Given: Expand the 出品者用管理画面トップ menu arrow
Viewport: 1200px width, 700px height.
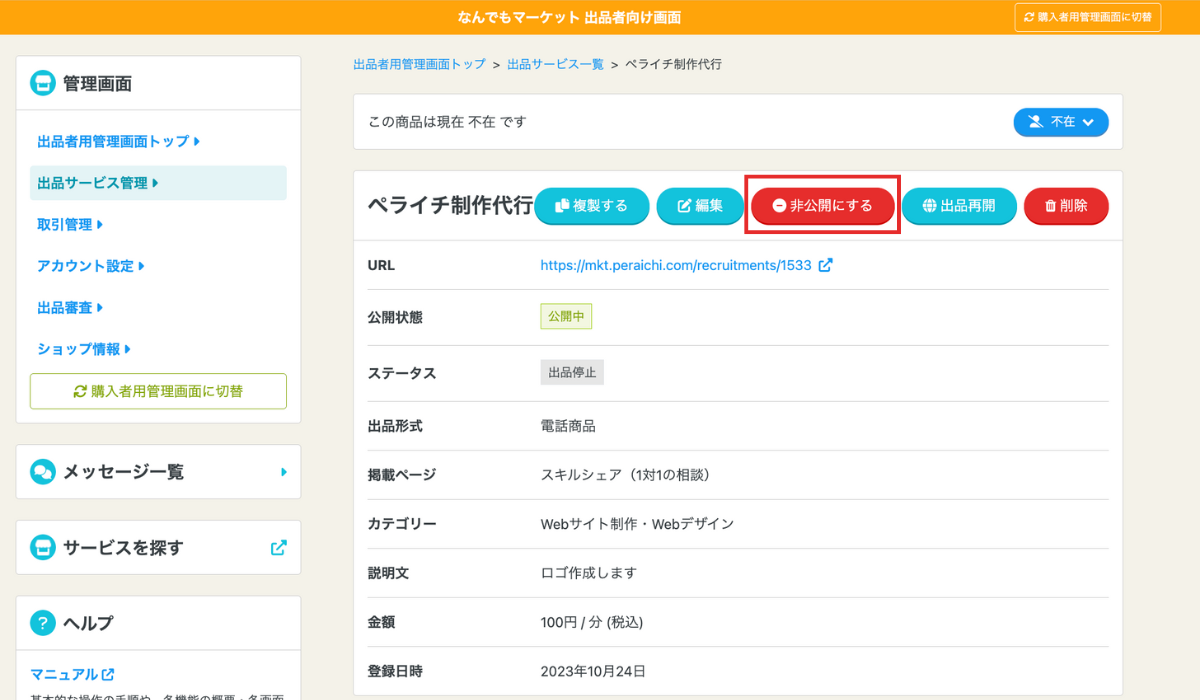Looking at the screenshot, I should [197, 142].
